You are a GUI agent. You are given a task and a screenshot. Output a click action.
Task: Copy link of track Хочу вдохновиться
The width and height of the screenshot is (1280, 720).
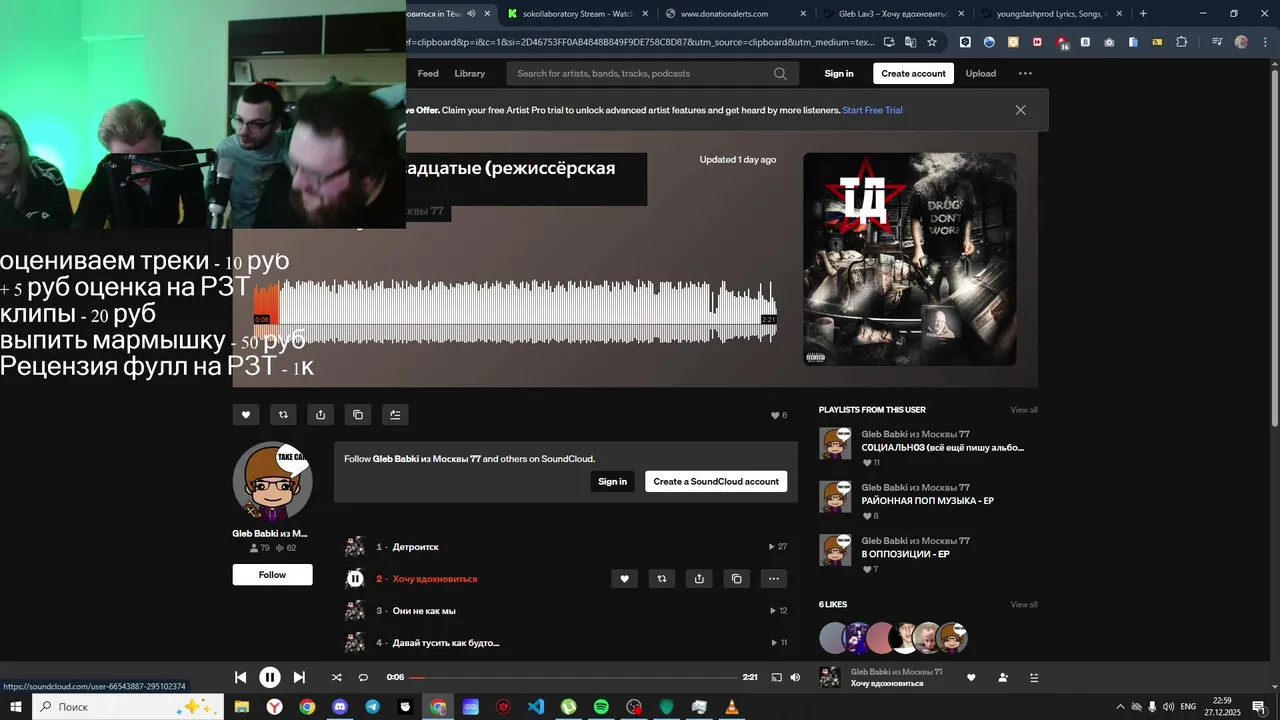(x=737, y=579)
